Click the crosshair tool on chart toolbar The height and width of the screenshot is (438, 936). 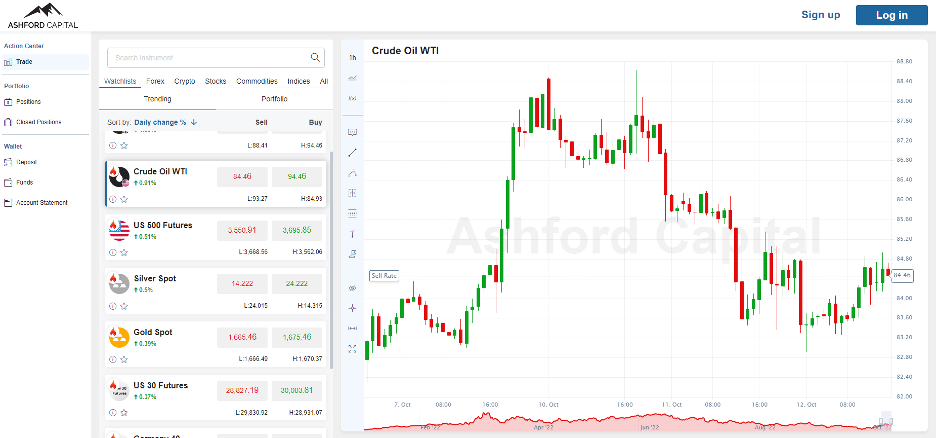pos(352,308)
